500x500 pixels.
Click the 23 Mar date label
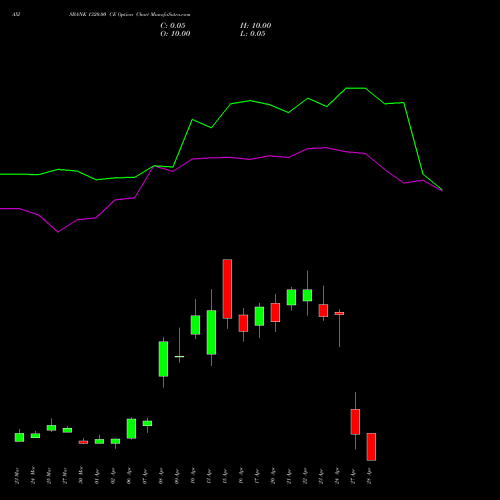click(17, 476)
